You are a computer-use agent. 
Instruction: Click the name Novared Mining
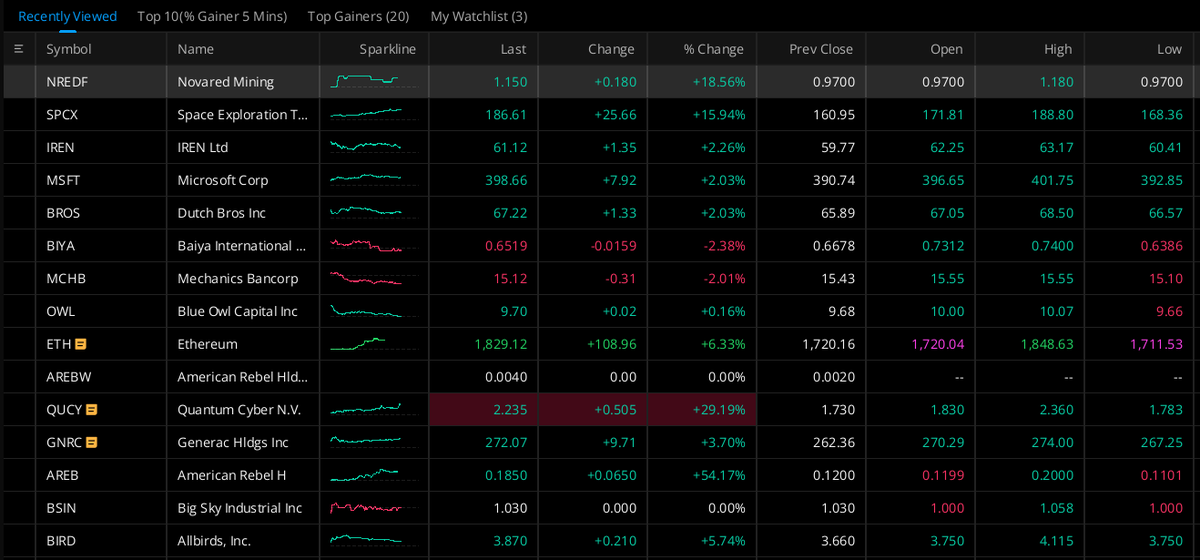pyautogui.click(x=225, y=82)
